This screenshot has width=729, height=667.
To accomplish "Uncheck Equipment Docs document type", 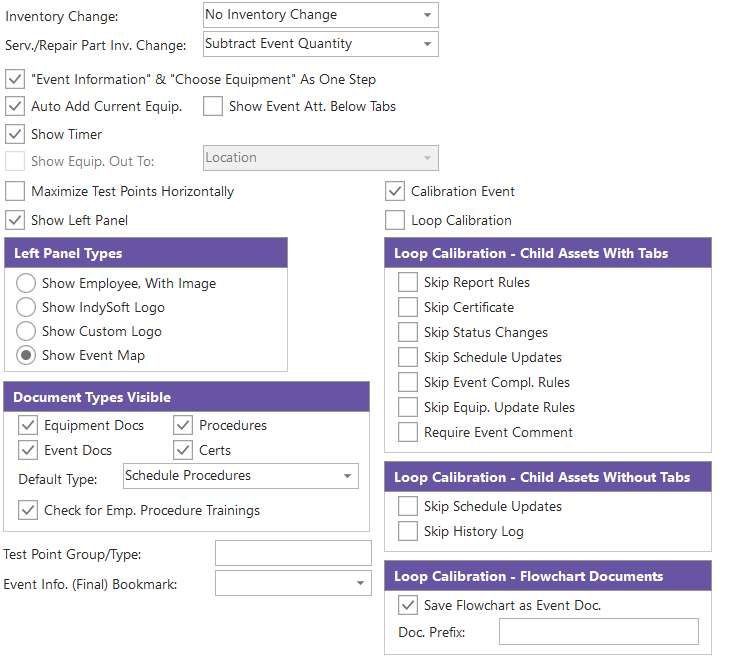I will click(28, 425).
